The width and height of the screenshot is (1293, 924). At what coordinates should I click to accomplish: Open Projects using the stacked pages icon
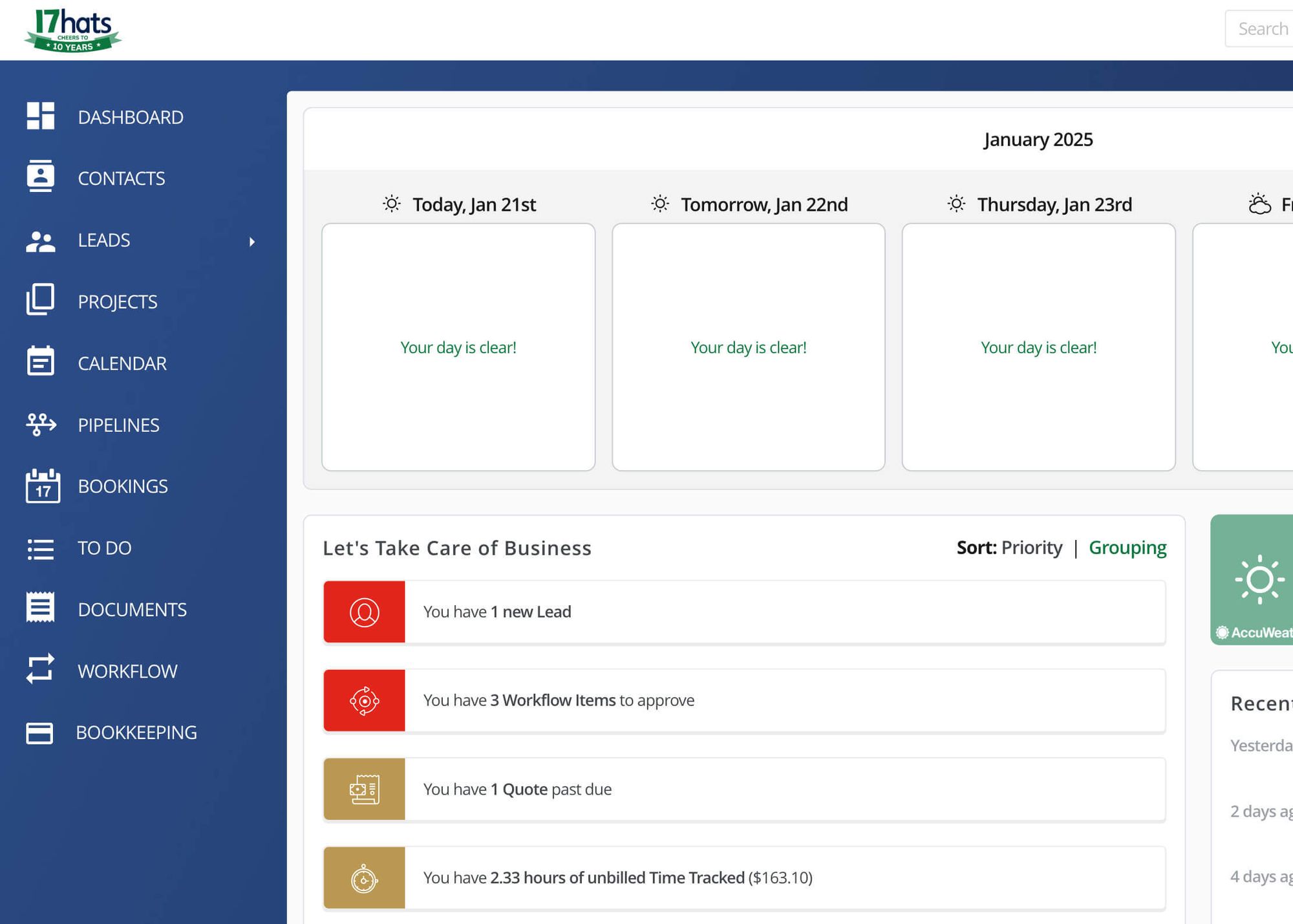(x=40, y=301)
